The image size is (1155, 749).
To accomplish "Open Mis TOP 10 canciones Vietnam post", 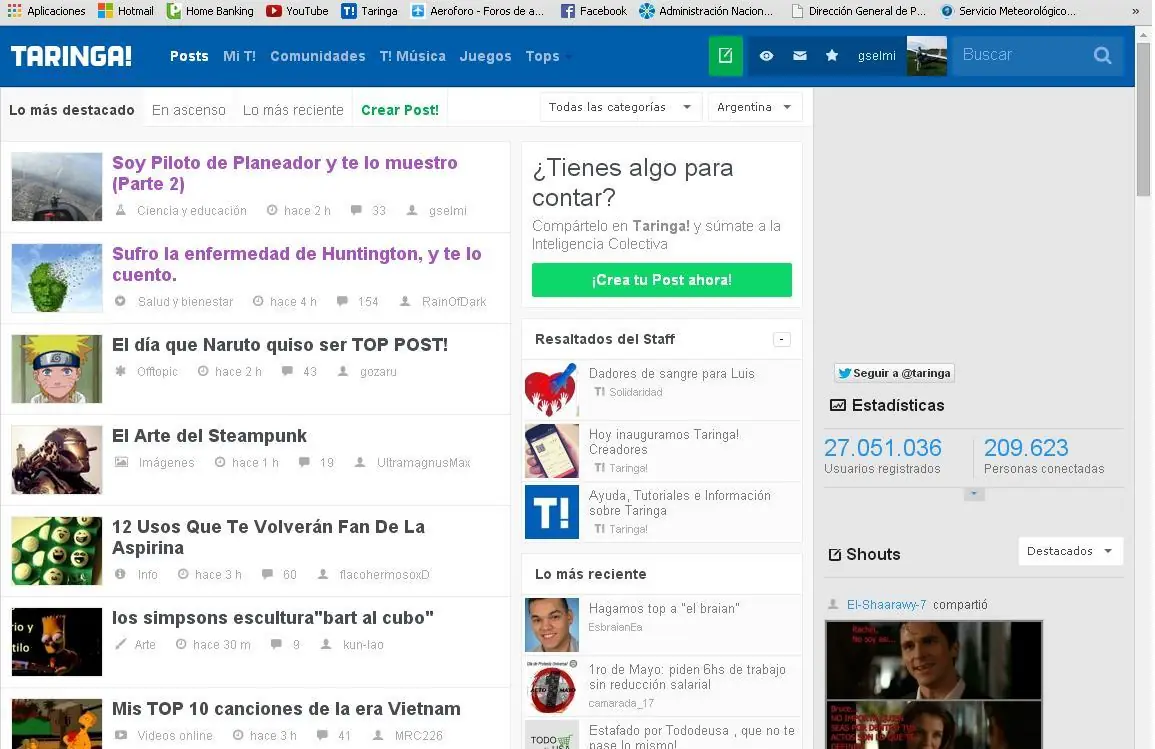I will tap(286, 708).
